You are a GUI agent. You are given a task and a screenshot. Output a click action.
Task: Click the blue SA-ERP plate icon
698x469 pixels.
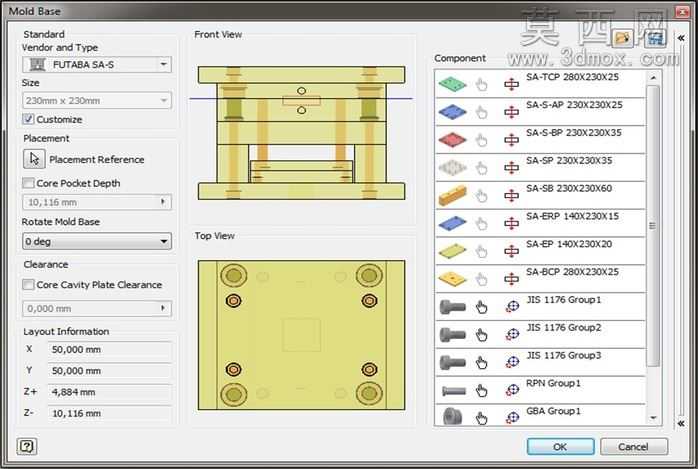click(x=452, y=223)
